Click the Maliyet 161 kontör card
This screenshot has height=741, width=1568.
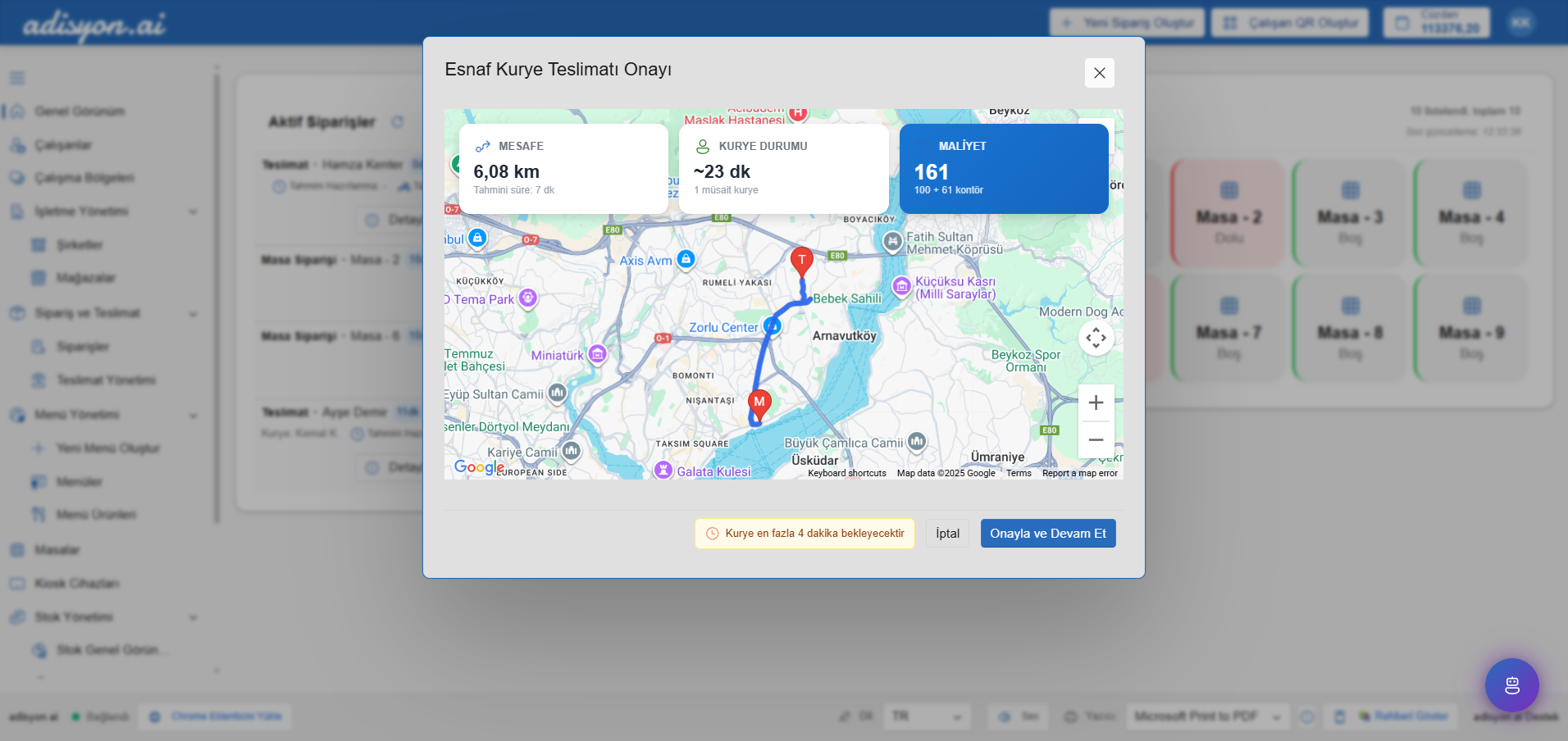pyautogui.click(x=1004, y=169)
